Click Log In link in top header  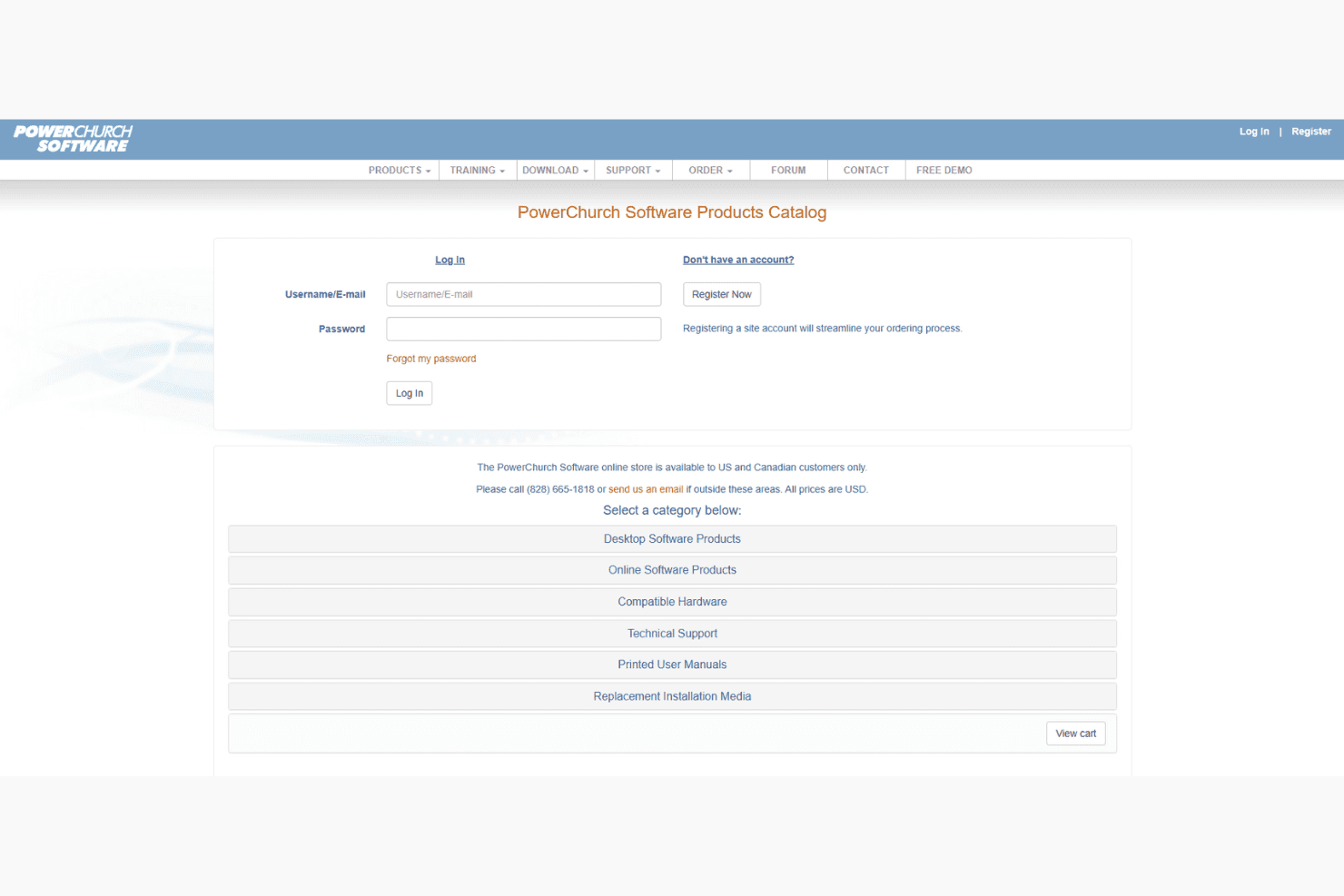[1254, 132]
